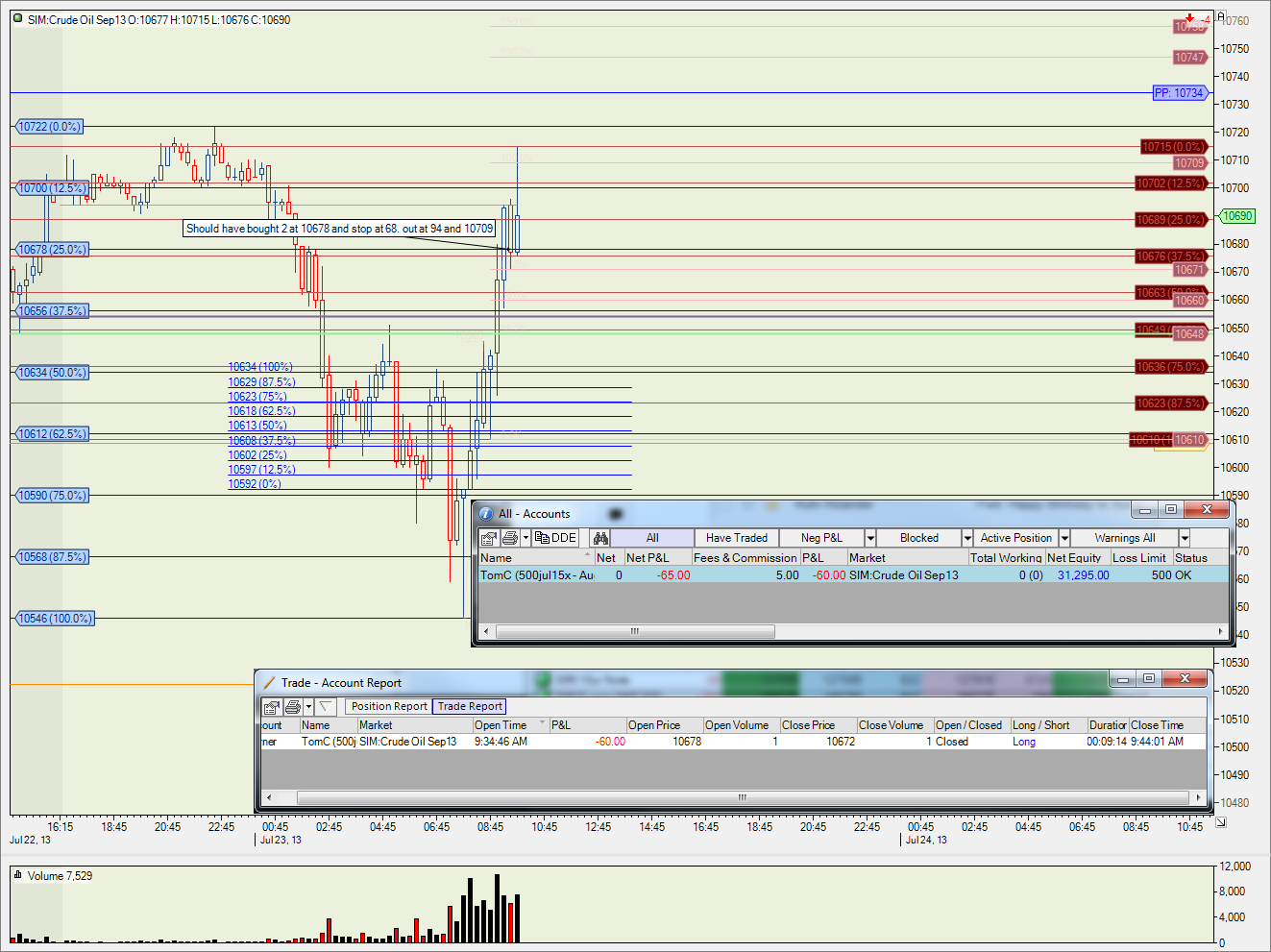Click green status circle at chart top-left
The image size is (1271, 952).
tap(18, 18)
